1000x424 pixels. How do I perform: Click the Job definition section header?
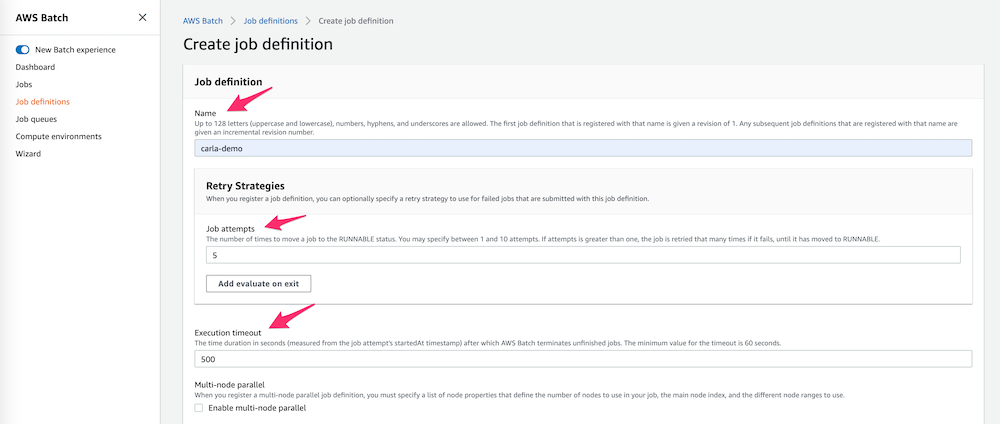pos(228,82)
